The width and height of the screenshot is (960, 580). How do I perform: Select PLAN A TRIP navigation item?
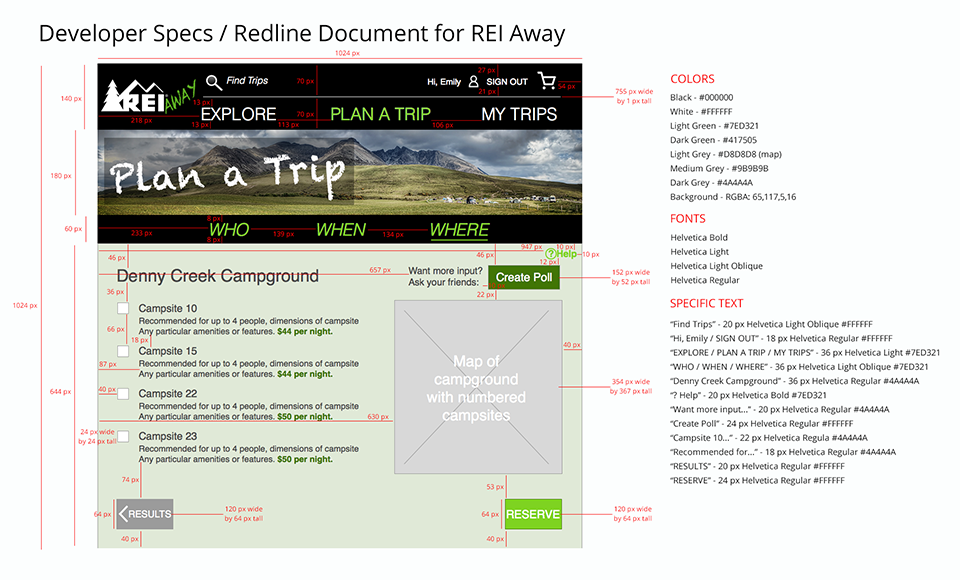(380, 114)
